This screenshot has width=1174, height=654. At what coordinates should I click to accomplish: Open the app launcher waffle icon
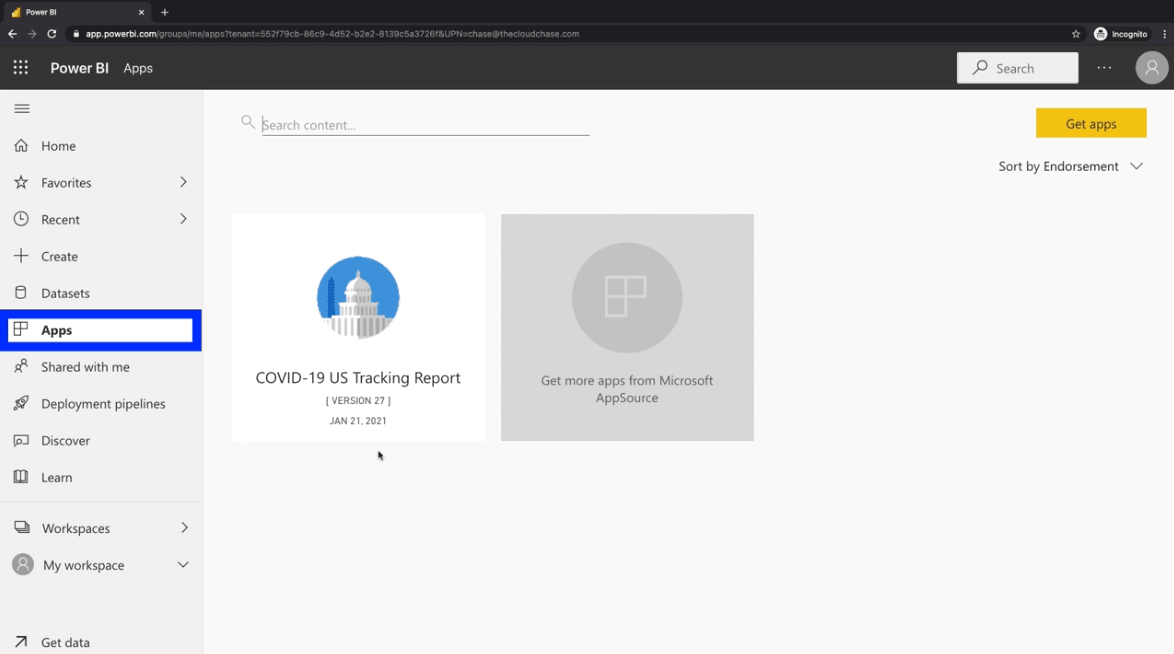pyautogui.click(x=21, y=67)
